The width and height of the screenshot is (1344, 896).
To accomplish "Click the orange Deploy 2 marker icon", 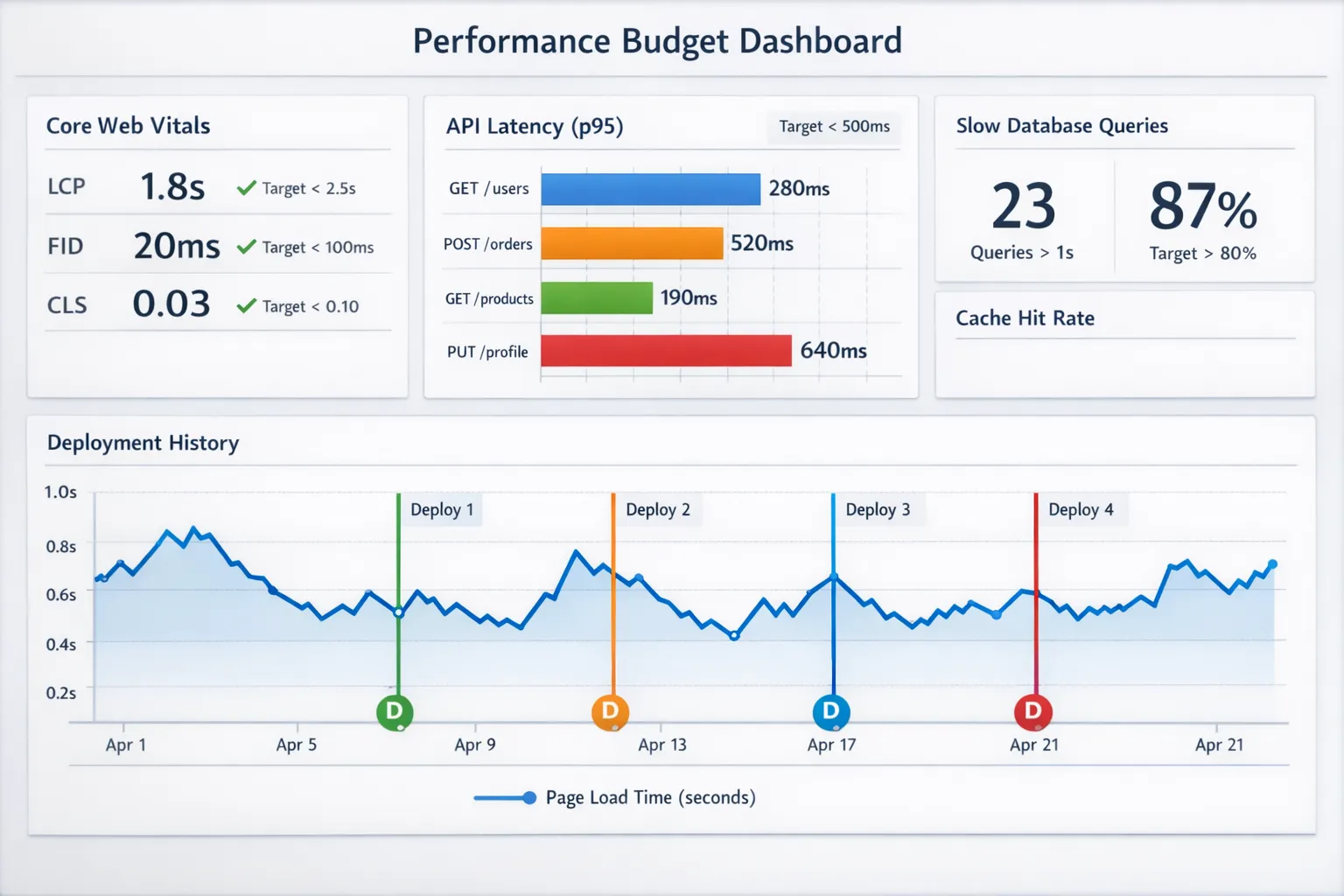I will [610, 711].
